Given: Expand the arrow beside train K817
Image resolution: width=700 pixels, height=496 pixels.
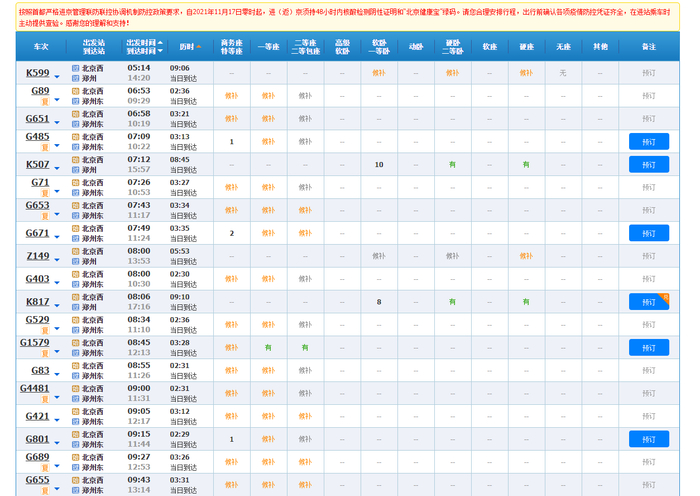Looking at the screenshot, I should pyautogui.click(x=57, y=306).
